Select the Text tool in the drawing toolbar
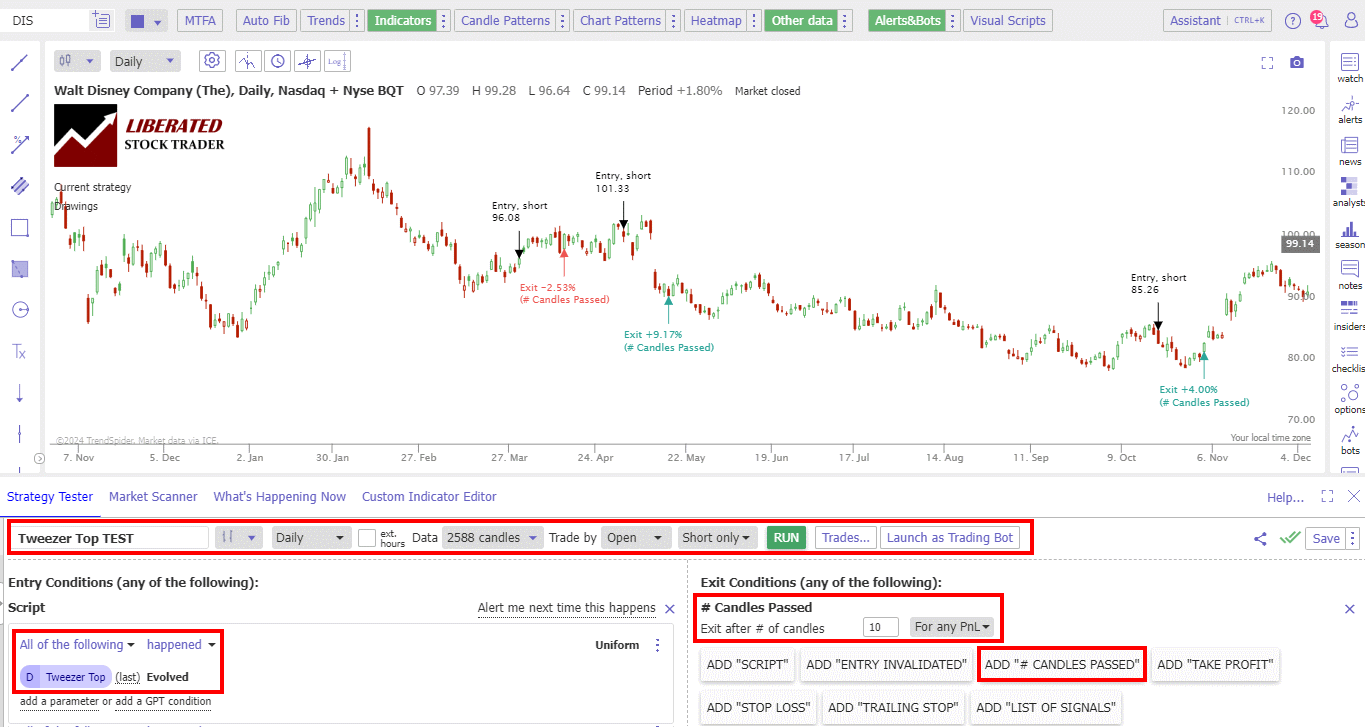The width and height of the screenshot is (1365, 727). [x=19, y=351]
